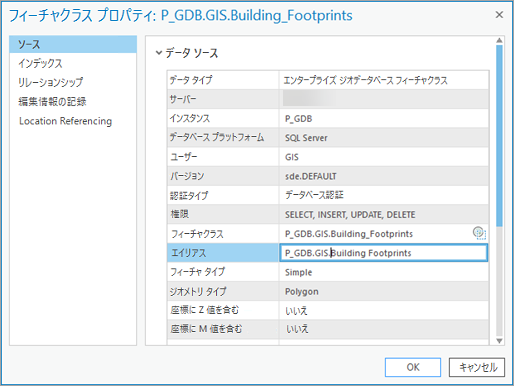Screen dimensions: 514x386
Task: Click the P_GDB.GIS.Building_Footprints feature class value
Action: [349, 234]
